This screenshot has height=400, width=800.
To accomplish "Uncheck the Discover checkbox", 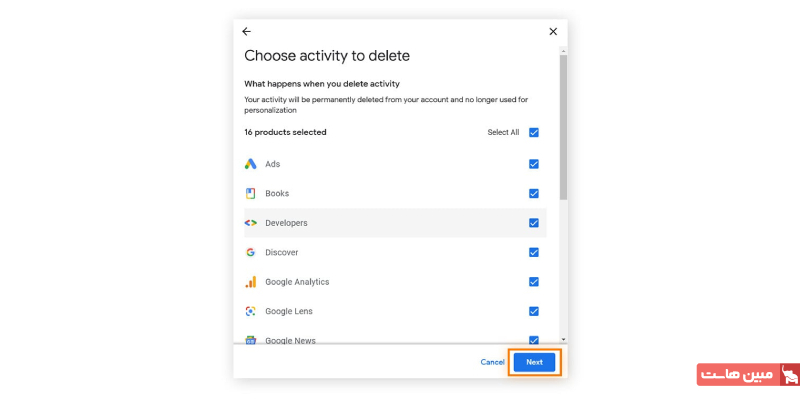I will pyautogui.click(x=534, y=252).
